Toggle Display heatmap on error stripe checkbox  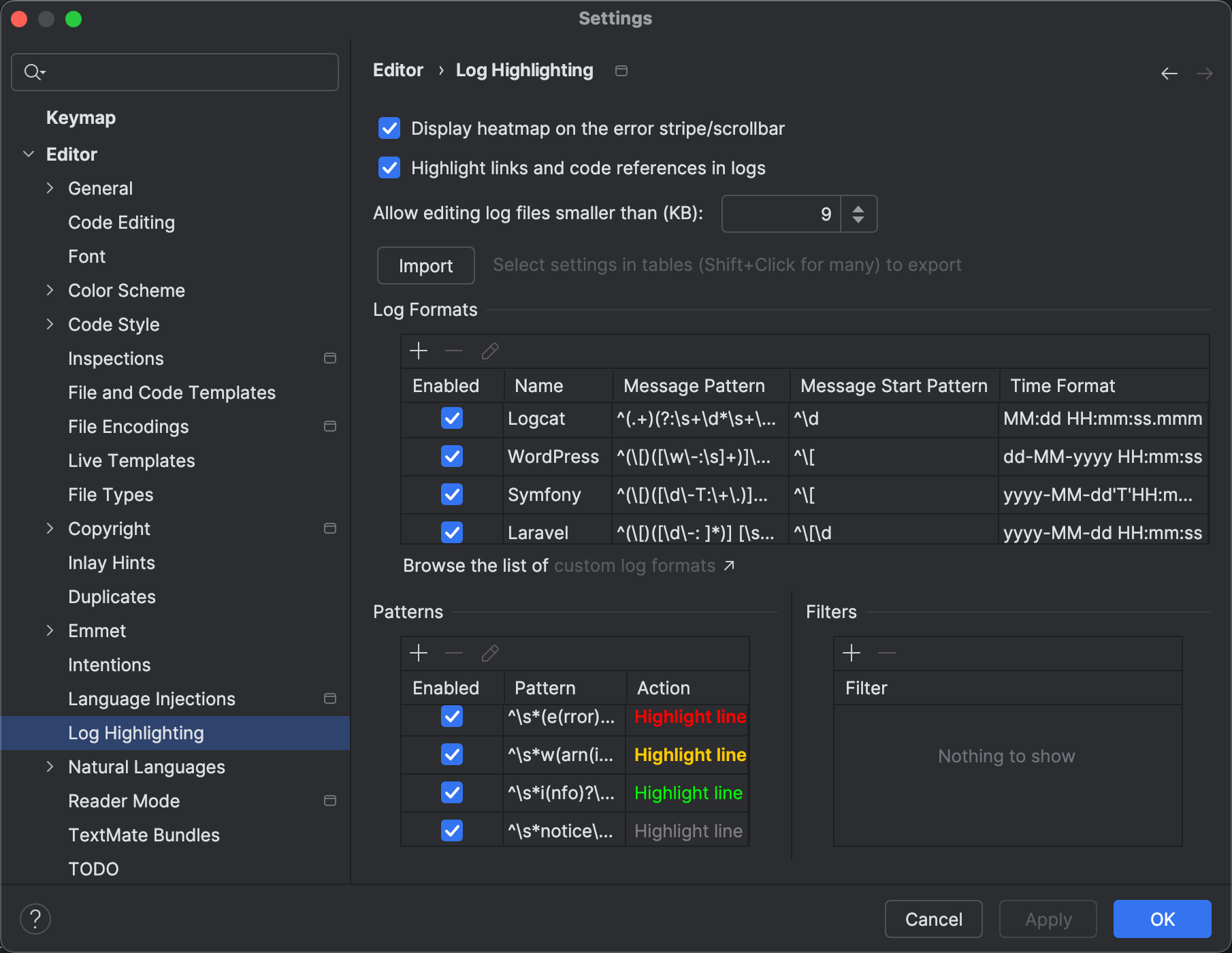[389, 128]
